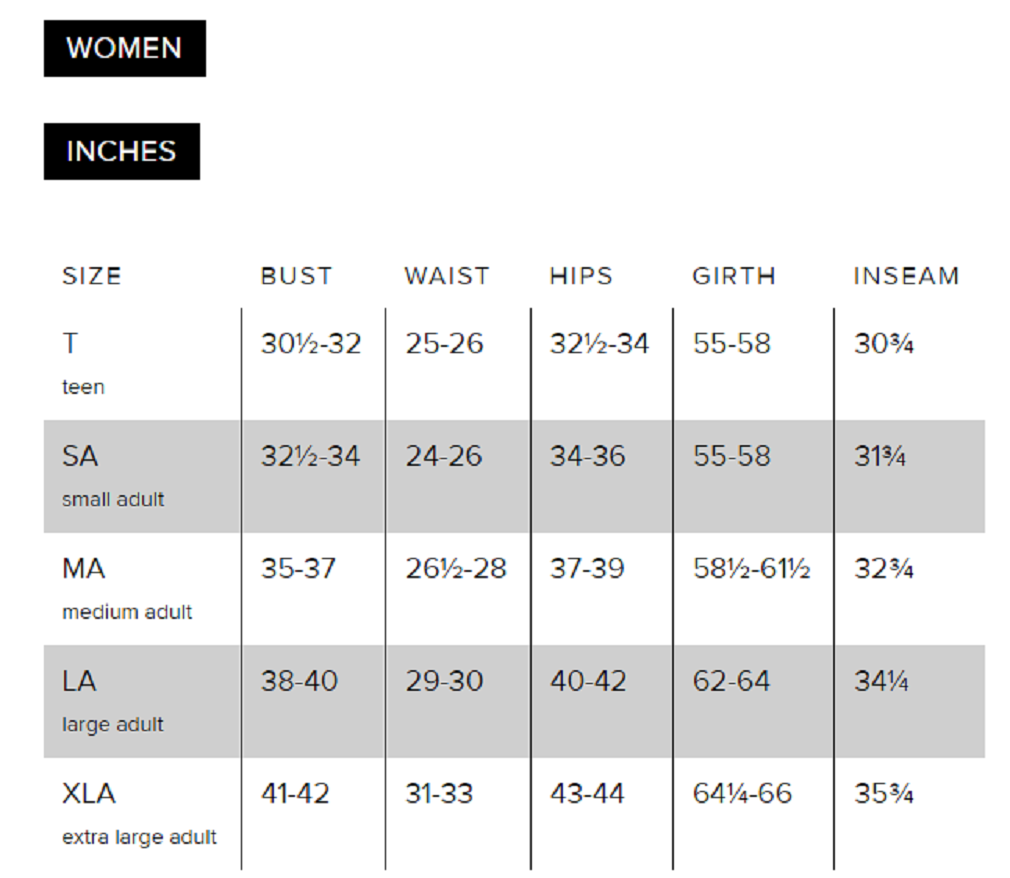This screenshot has height=878, width=1010.
Task: Select the extra large adult inseam 35¾
Action: (884, 794)
